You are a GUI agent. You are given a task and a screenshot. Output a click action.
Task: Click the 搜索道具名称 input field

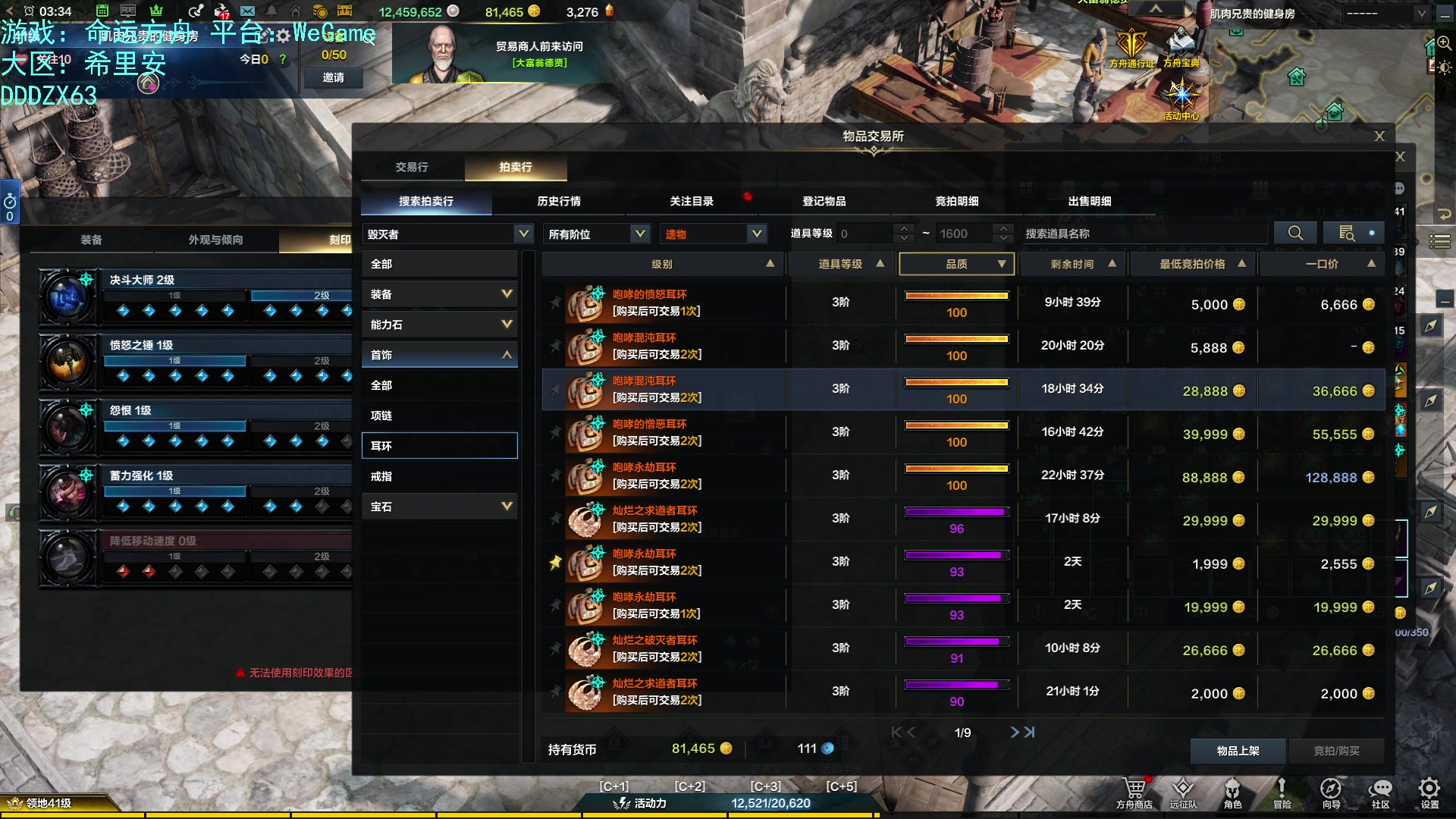tap(1144, 234)
